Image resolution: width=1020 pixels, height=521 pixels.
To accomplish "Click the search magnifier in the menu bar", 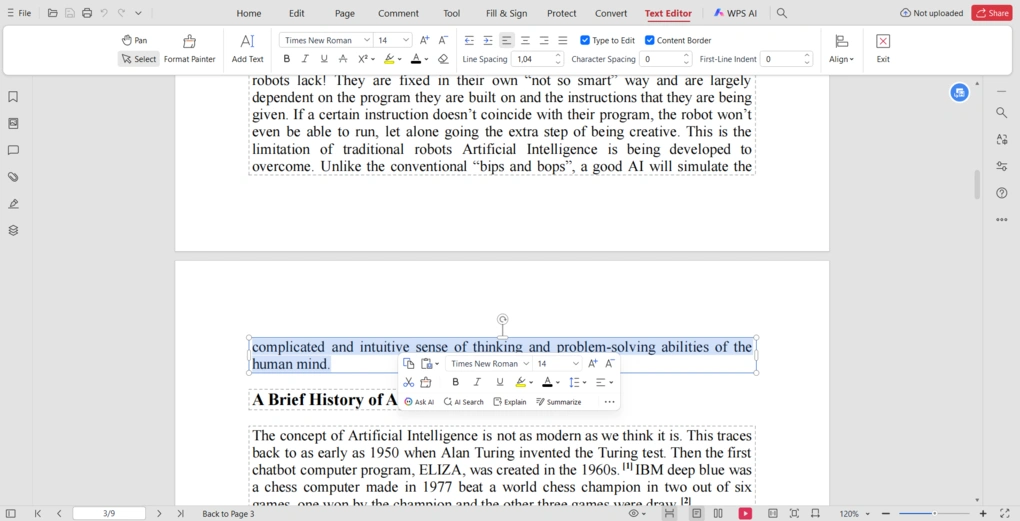I will 782,13.
